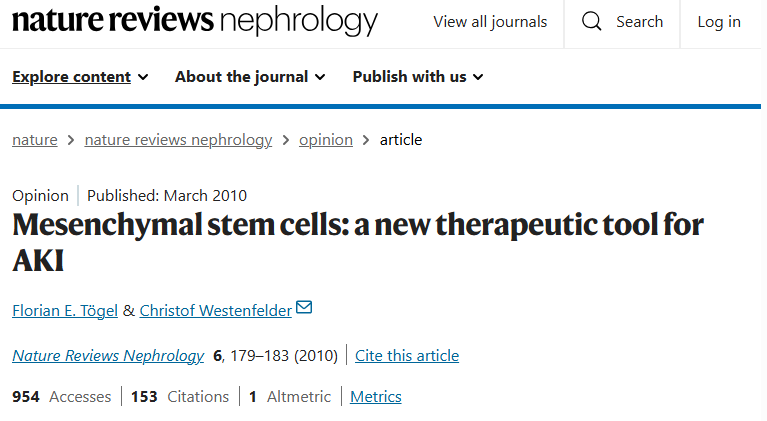Go to nature breadcrumb link
Viewport: 767px width, 421px height.
click(35, 140)
